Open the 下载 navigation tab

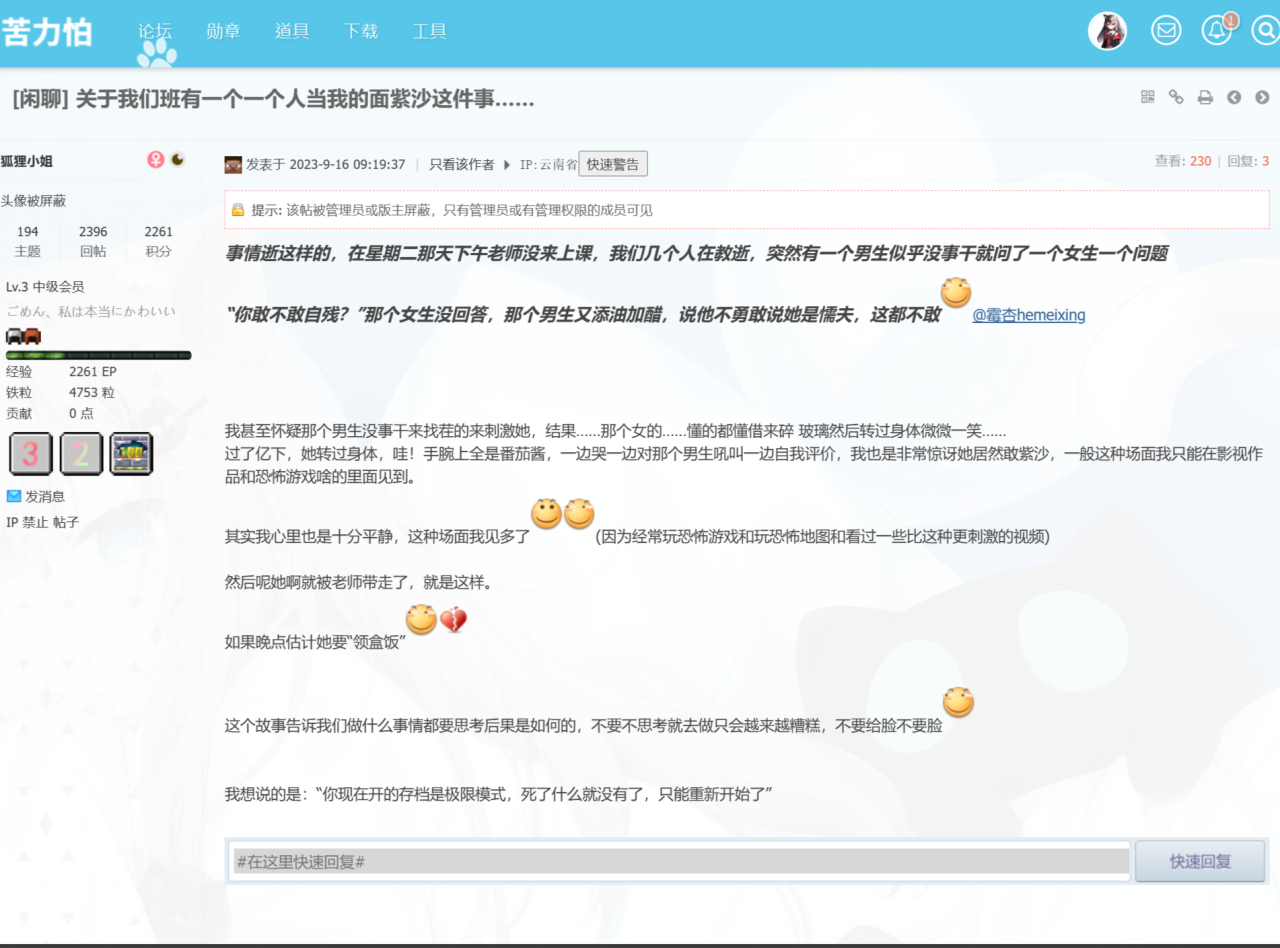click(x=361, y=31)
